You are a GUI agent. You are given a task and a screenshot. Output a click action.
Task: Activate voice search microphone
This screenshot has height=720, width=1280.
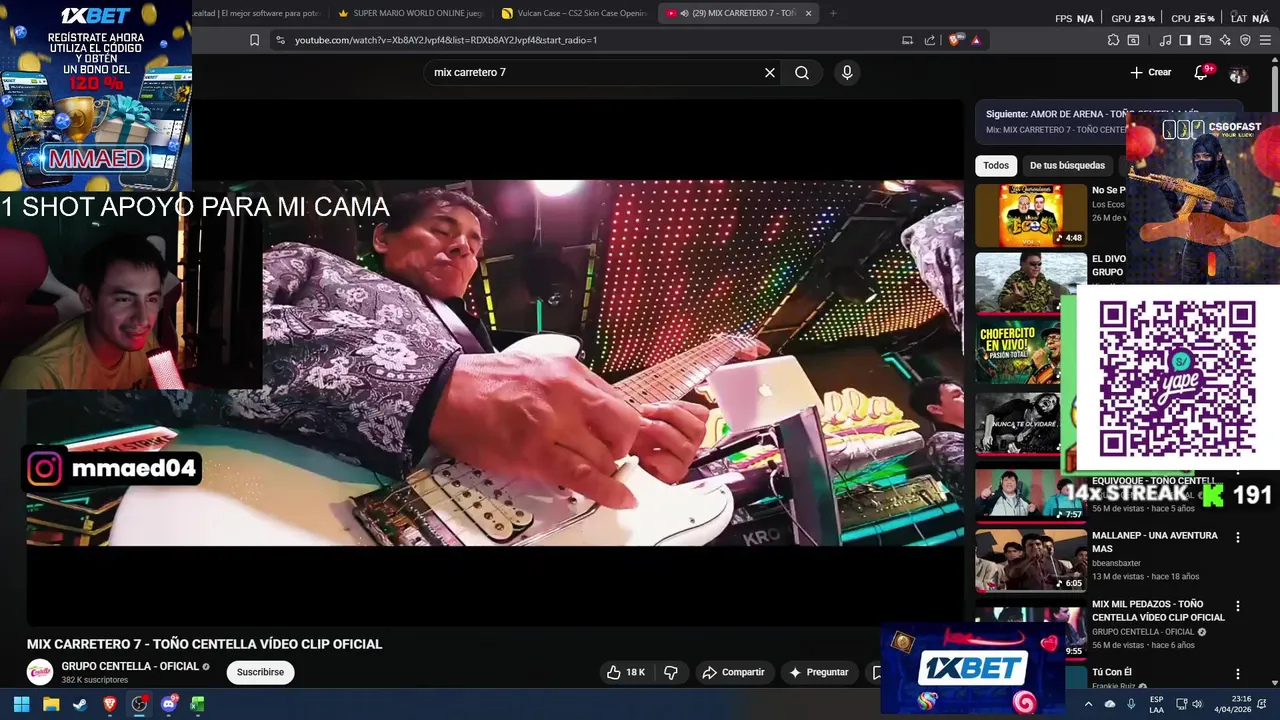(x=847, y=72)
